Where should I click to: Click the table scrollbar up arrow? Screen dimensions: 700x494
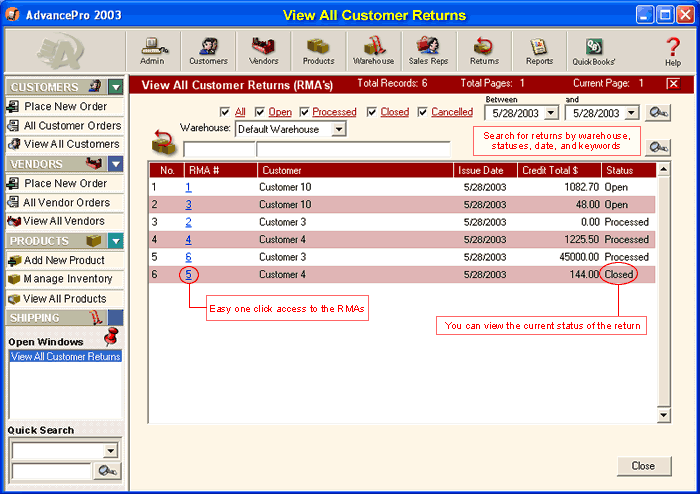pyautogui.click(x=663, y=169)
